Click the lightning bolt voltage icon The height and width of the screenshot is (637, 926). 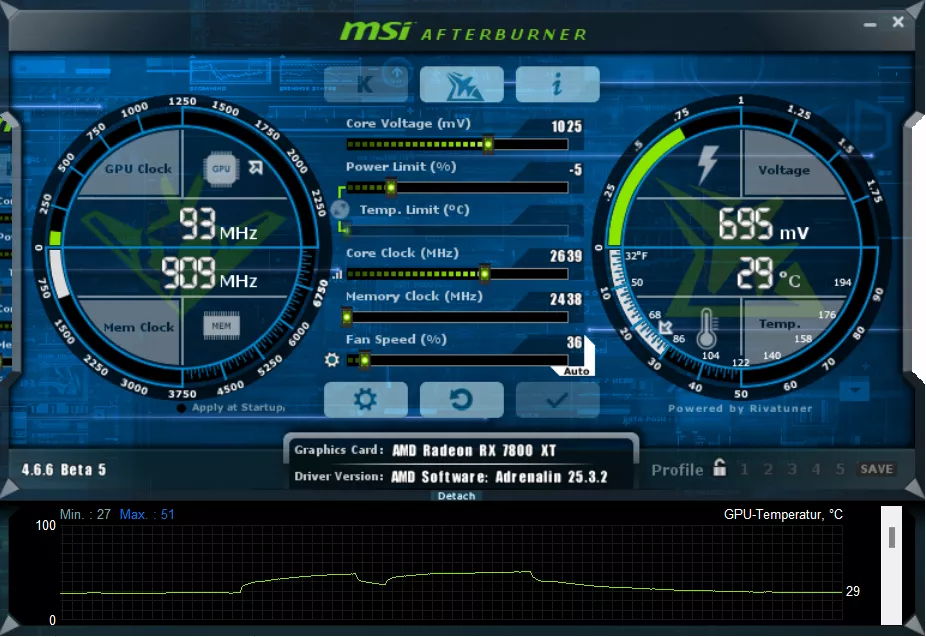[x=707, y=165]
